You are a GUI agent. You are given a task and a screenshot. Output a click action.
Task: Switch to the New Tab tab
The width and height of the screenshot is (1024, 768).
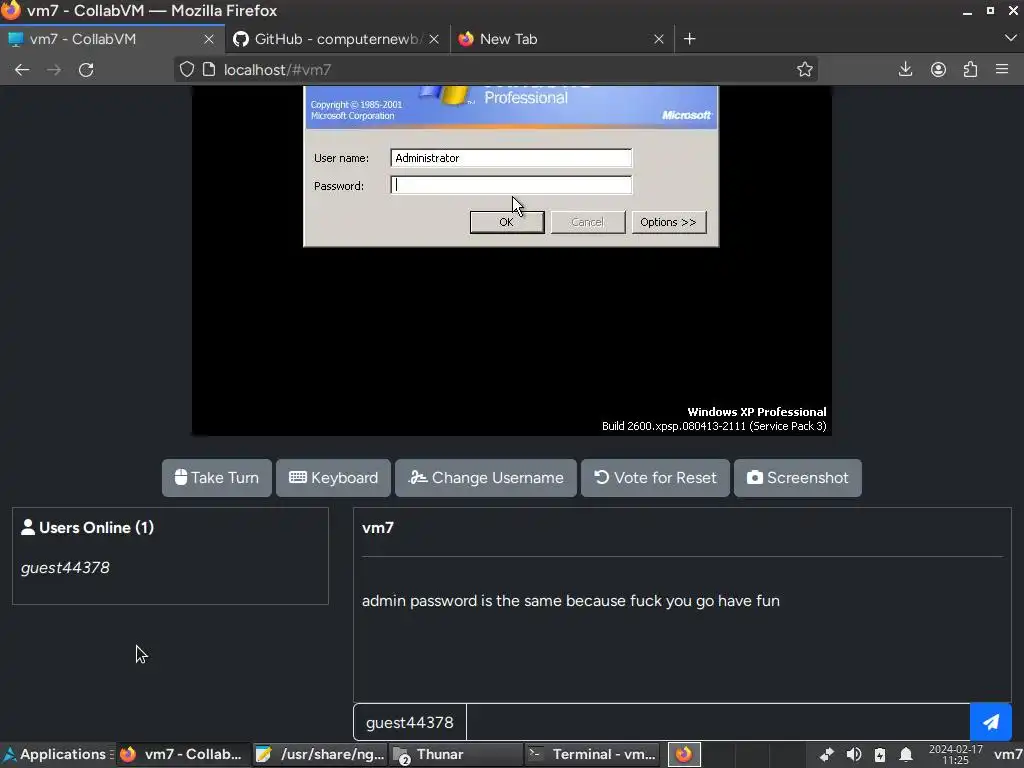tap(562, 39)
